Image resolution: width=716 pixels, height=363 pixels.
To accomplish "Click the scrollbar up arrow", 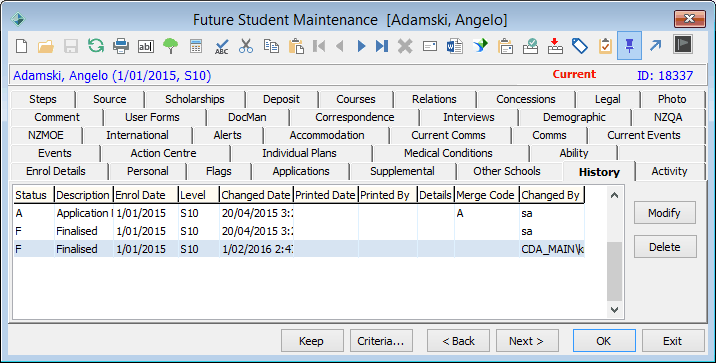I will 615,195.
